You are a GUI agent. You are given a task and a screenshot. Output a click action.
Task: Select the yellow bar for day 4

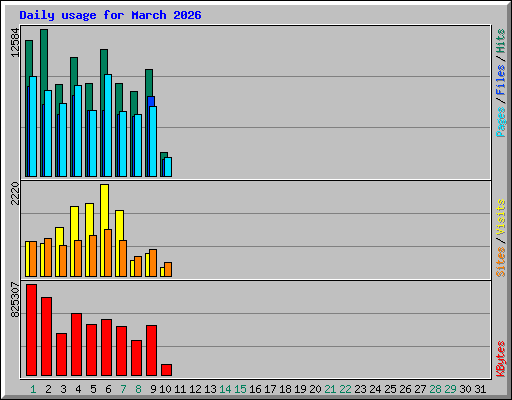(74, 223)
